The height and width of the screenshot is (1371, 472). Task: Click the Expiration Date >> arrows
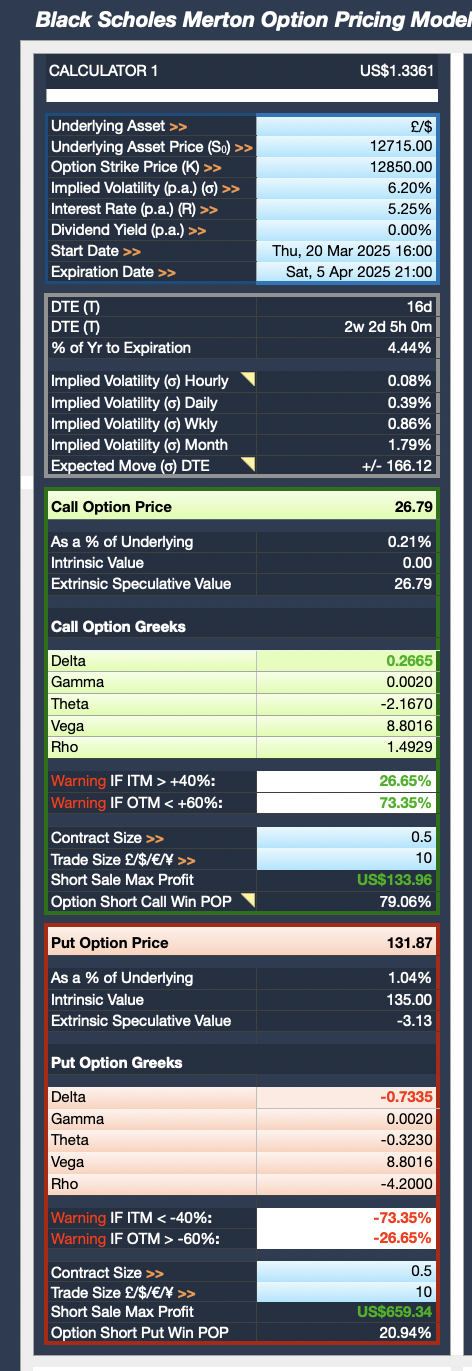(168, 272)
